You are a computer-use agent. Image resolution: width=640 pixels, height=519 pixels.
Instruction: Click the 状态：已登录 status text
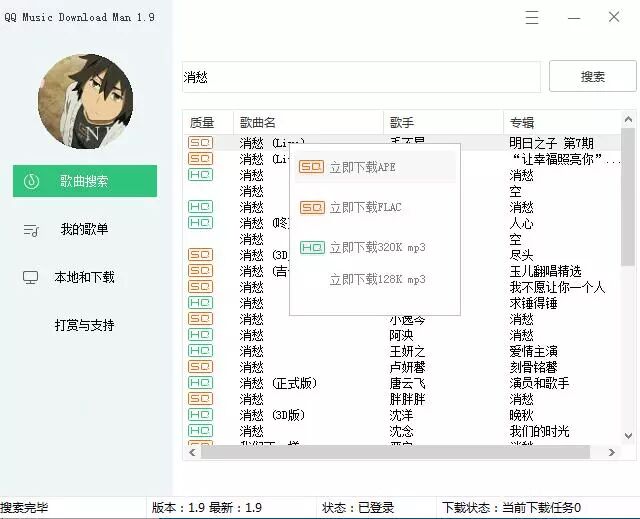click(x=358, y=508)
